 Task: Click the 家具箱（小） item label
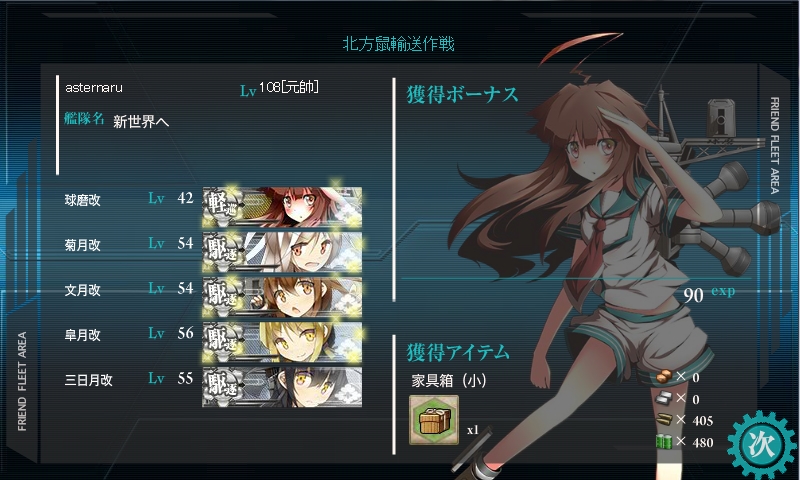[449, 380]
